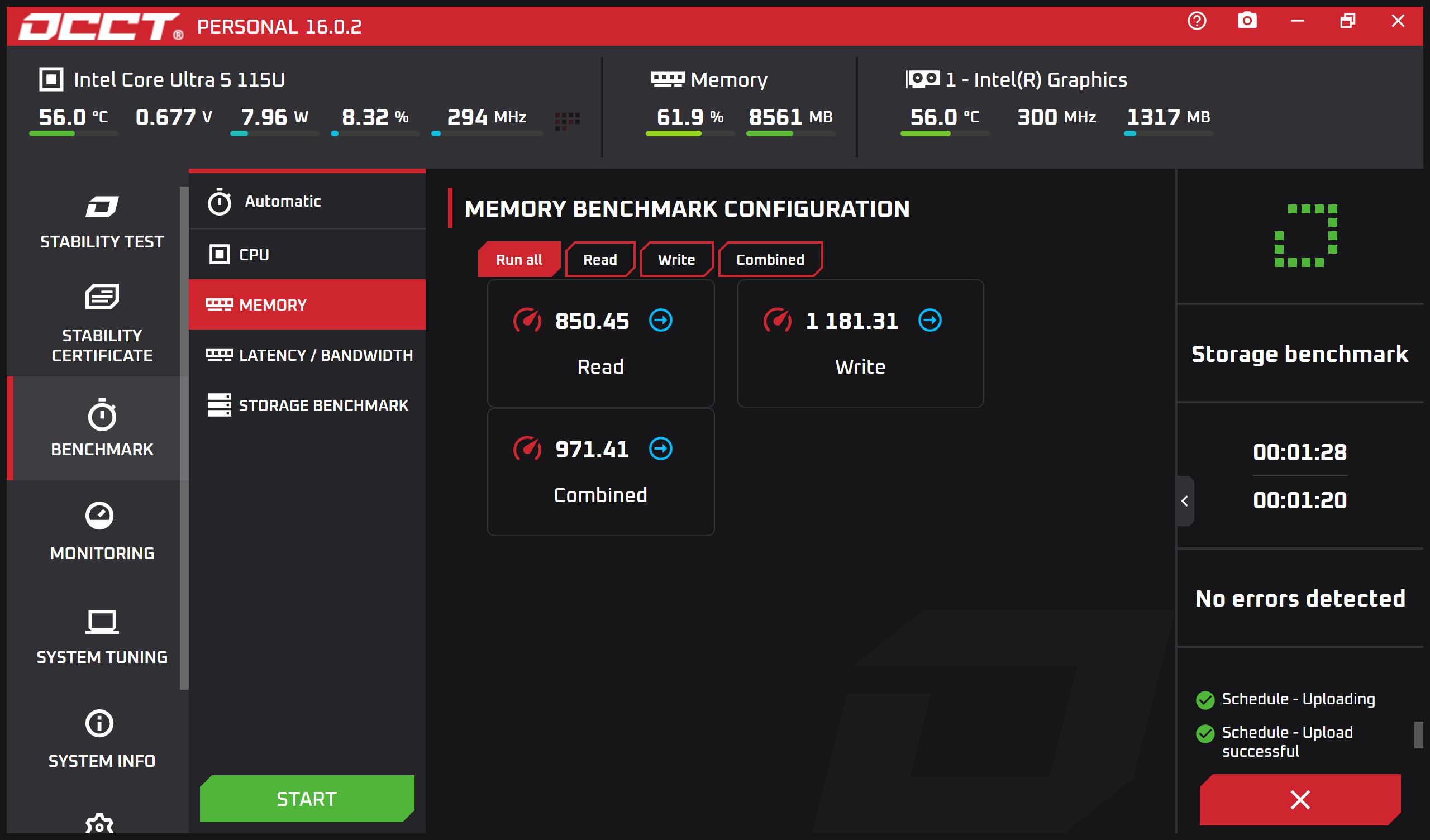This screenshot has height=840, width=1430.
Task: Open the help question mark icon
Action: (1197, 22)
